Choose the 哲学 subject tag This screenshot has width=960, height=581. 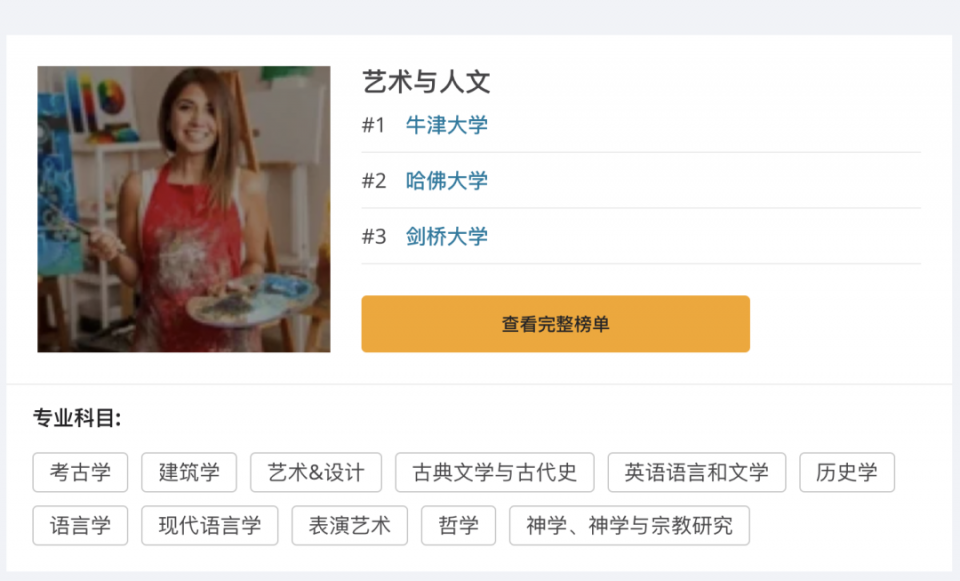tap(459, 525)
